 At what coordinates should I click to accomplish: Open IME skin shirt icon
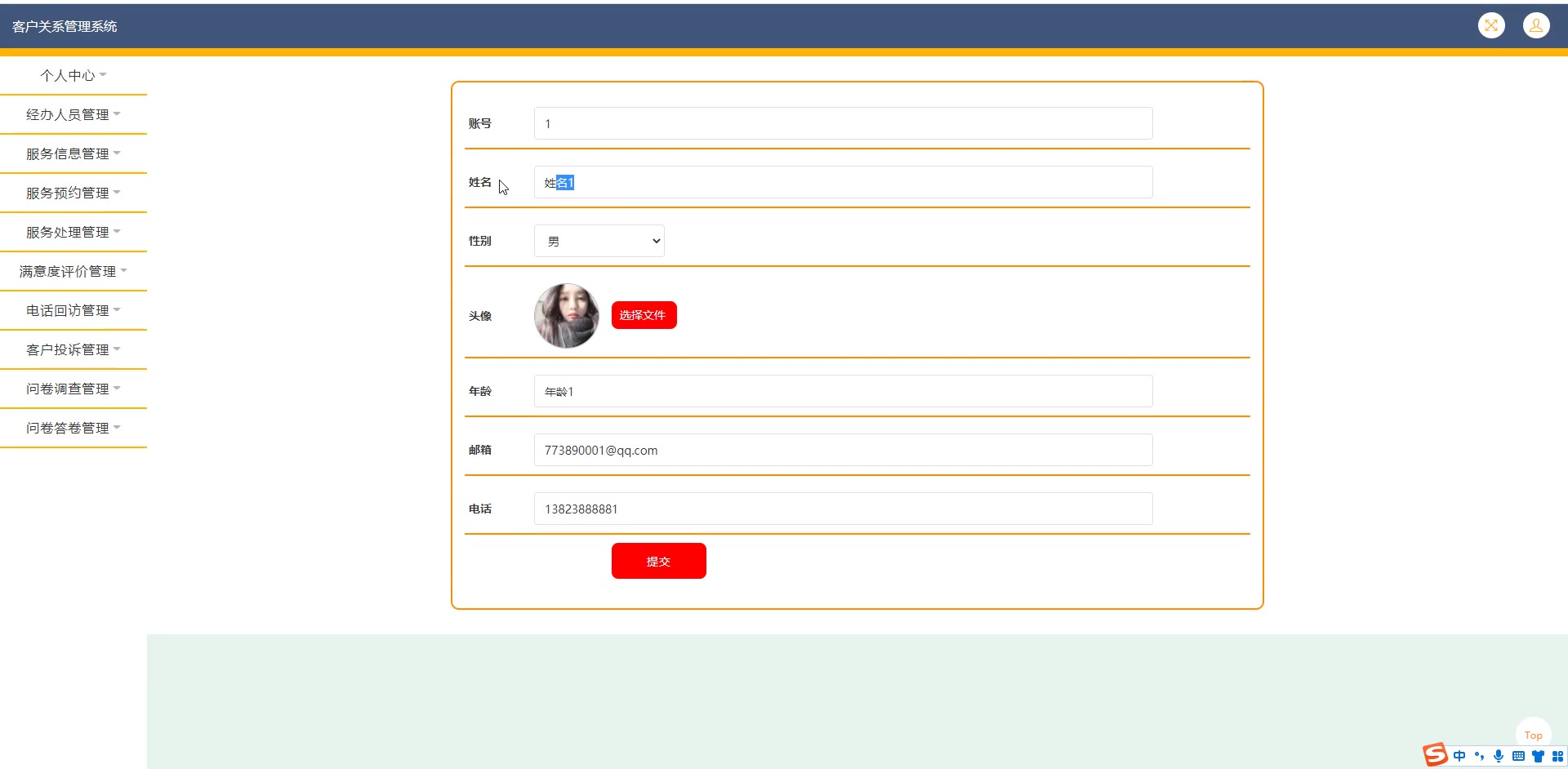tap(1538, 756)
